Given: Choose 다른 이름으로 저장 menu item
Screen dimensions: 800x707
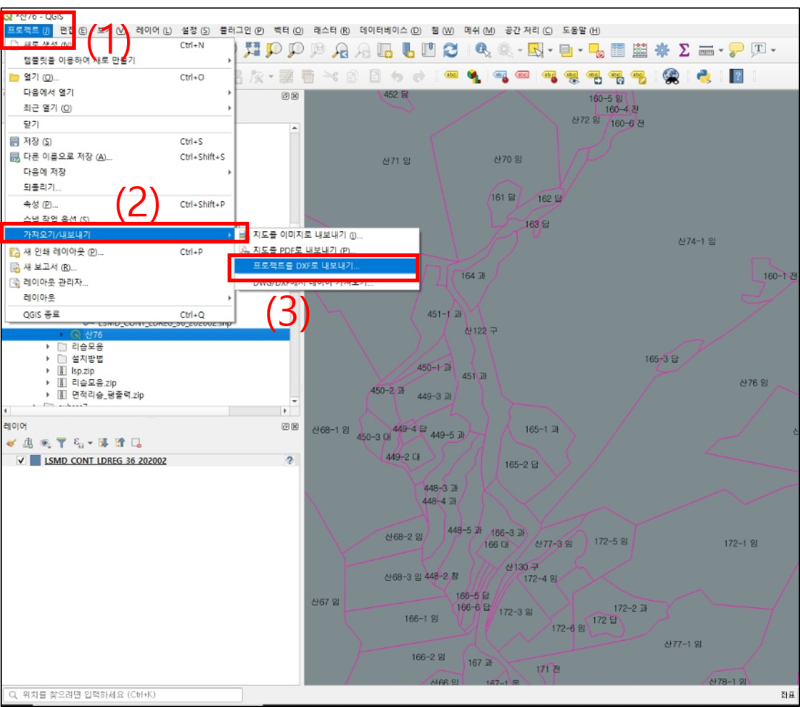Looking at the screenshot, I should click(120, 157).
